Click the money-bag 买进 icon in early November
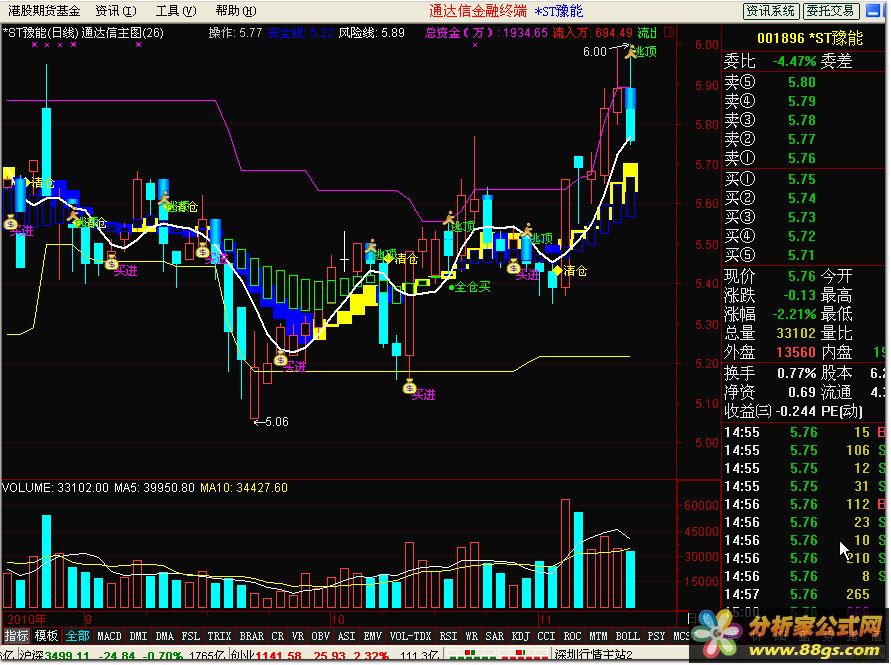This screenshot has height=665, width=891. click(513, 266)
